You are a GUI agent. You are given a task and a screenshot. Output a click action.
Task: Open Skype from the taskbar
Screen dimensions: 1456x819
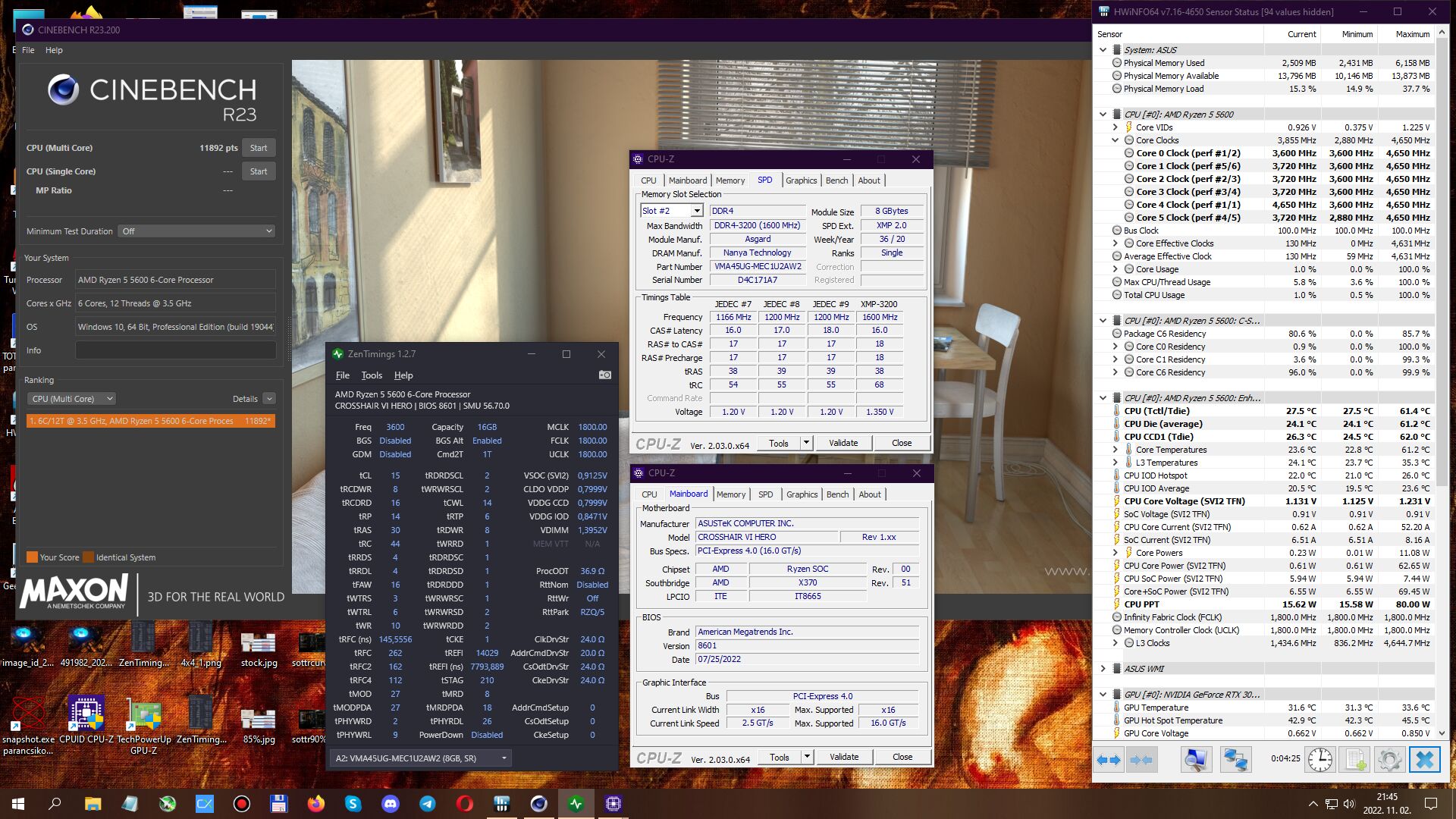click(x=353, y=803)
